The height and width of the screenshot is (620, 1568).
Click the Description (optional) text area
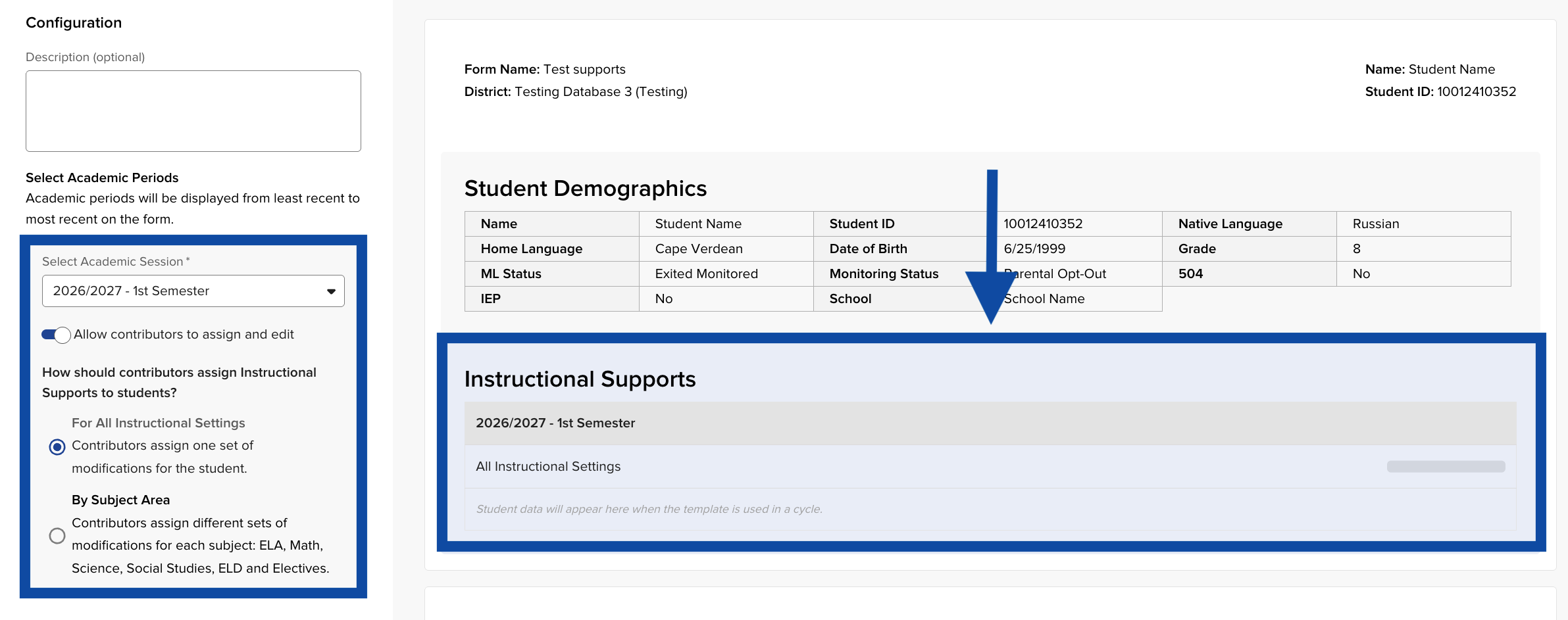193,111
